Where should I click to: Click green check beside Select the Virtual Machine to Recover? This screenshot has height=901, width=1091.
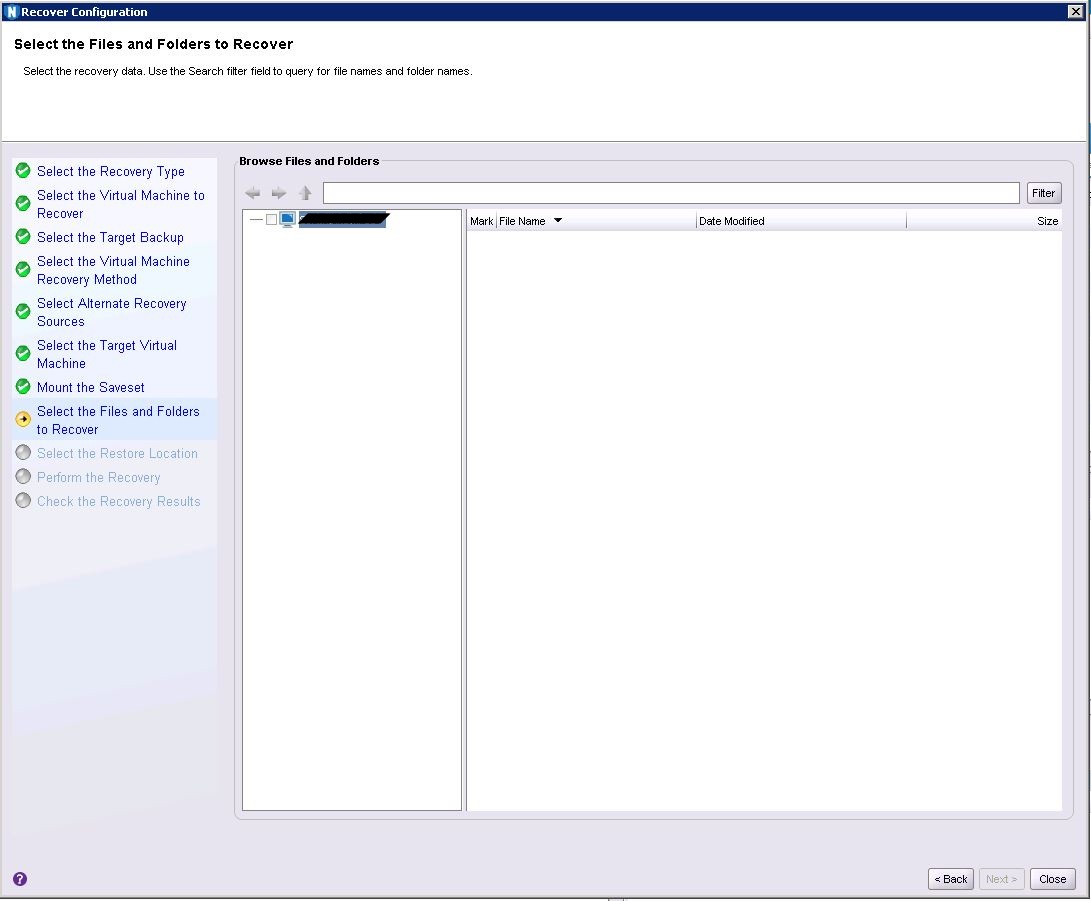pos(23,203)
